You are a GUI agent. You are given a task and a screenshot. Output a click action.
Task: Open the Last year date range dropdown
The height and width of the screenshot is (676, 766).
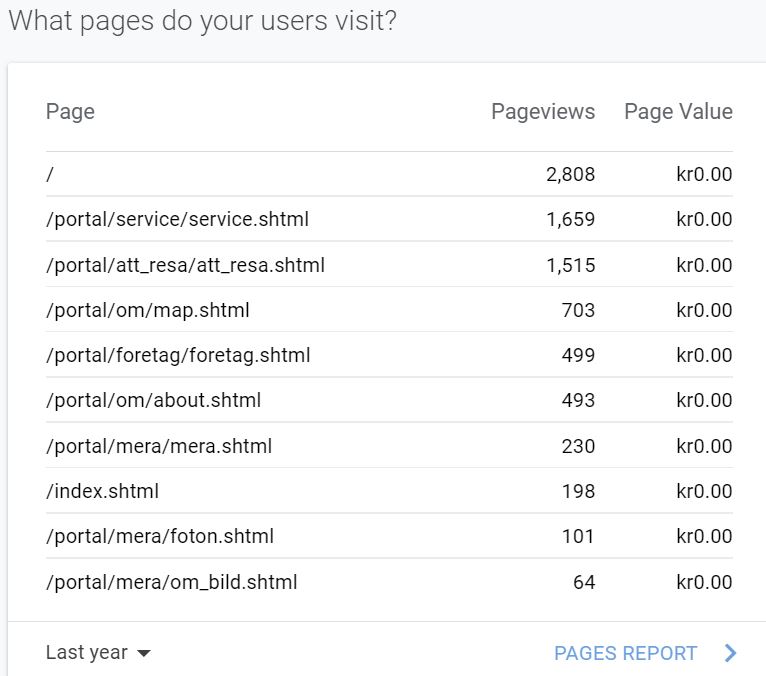tap(98, 653)
